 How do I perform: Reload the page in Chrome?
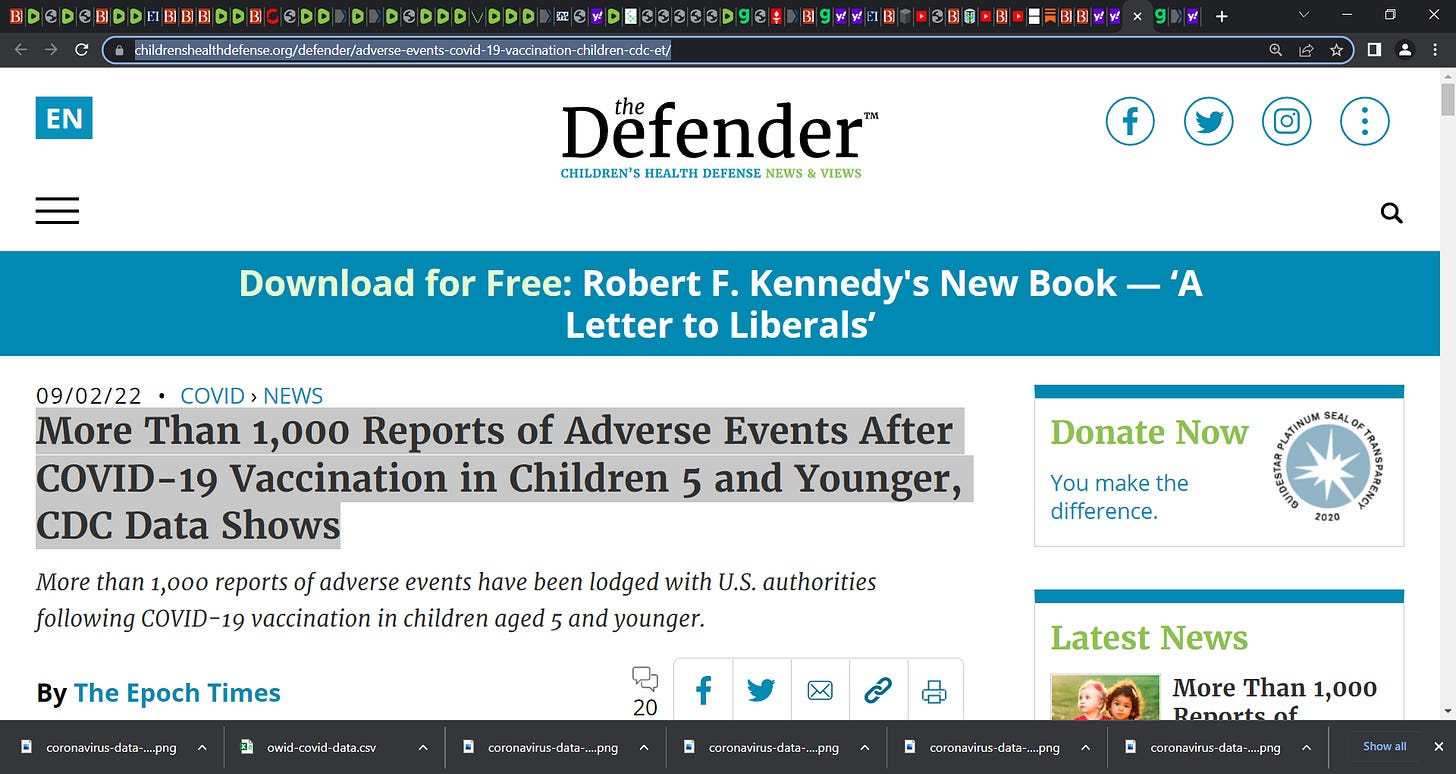82,50
